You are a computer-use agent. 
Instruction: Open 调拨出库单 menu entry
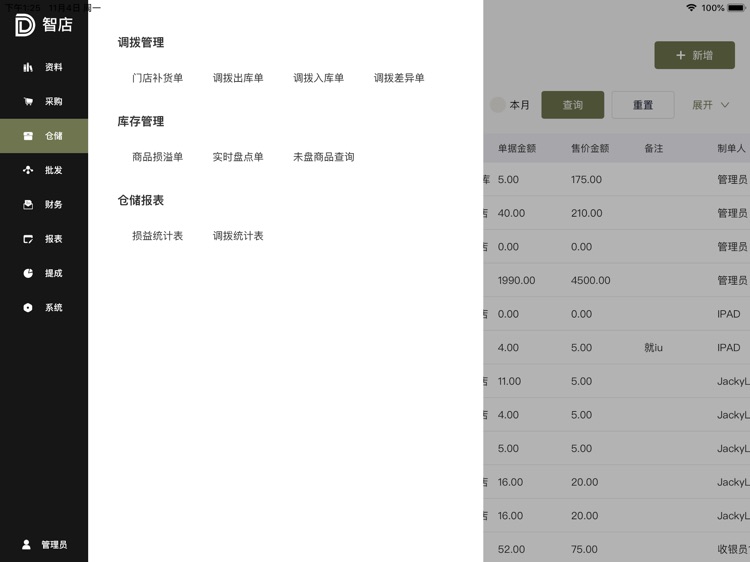point(238,78)
